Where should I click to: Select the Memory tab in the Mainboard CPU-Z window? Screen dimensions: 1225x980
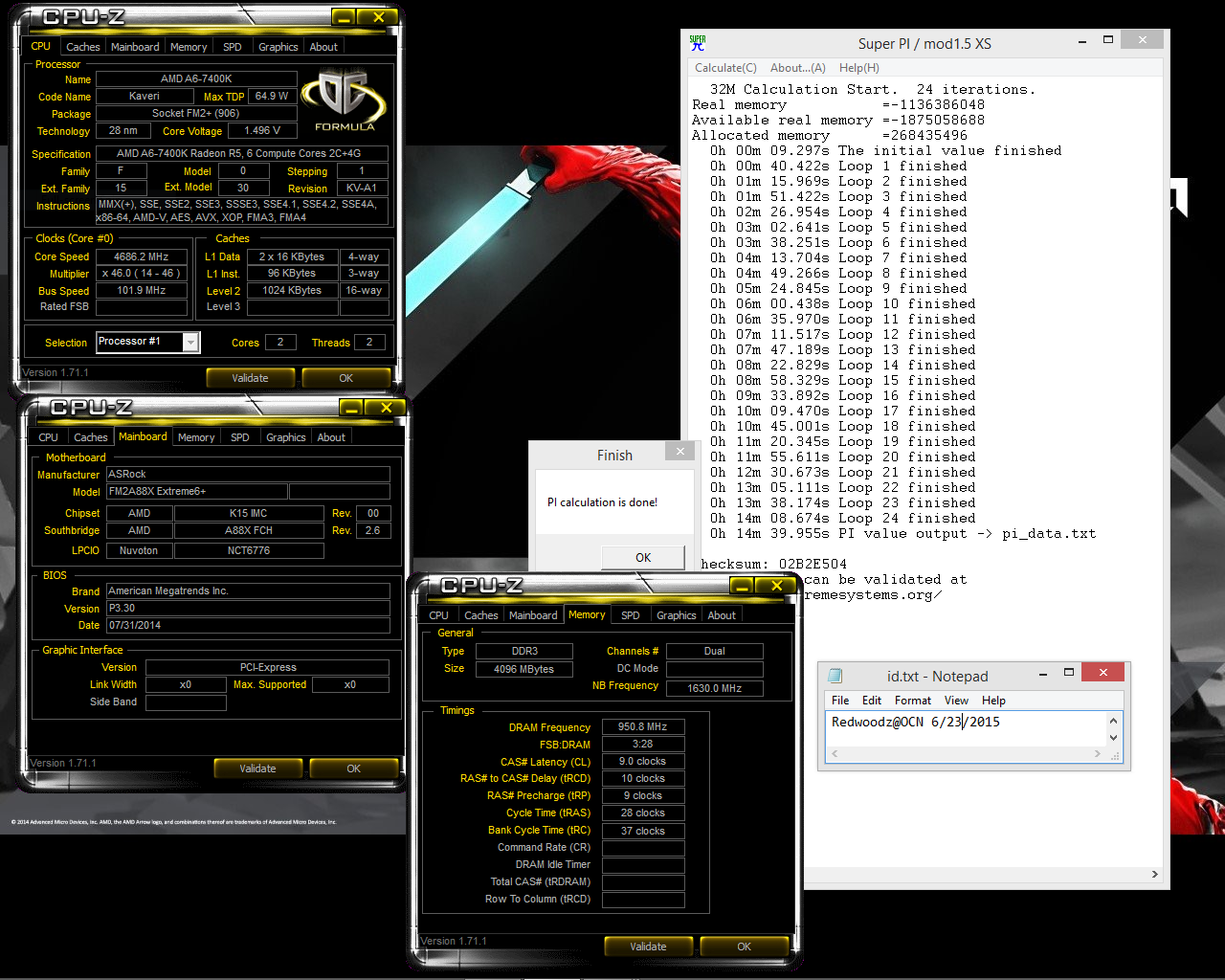click(x=196, y=437)
